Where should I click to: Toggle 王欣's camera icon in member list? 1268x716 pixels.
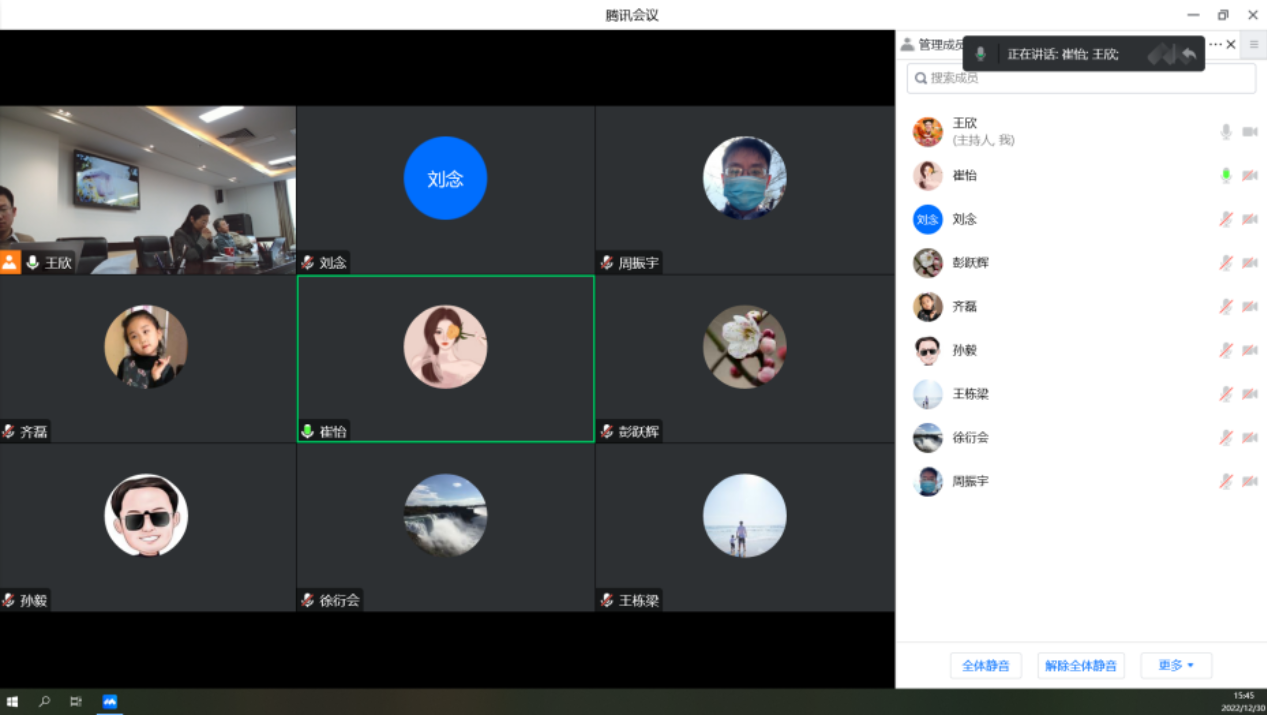tap(1249, 132)
